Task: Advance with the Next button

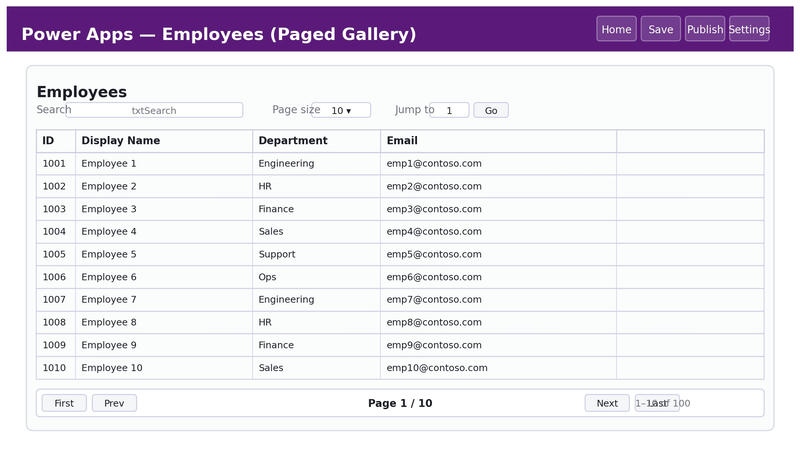Action: click(607, 403)
